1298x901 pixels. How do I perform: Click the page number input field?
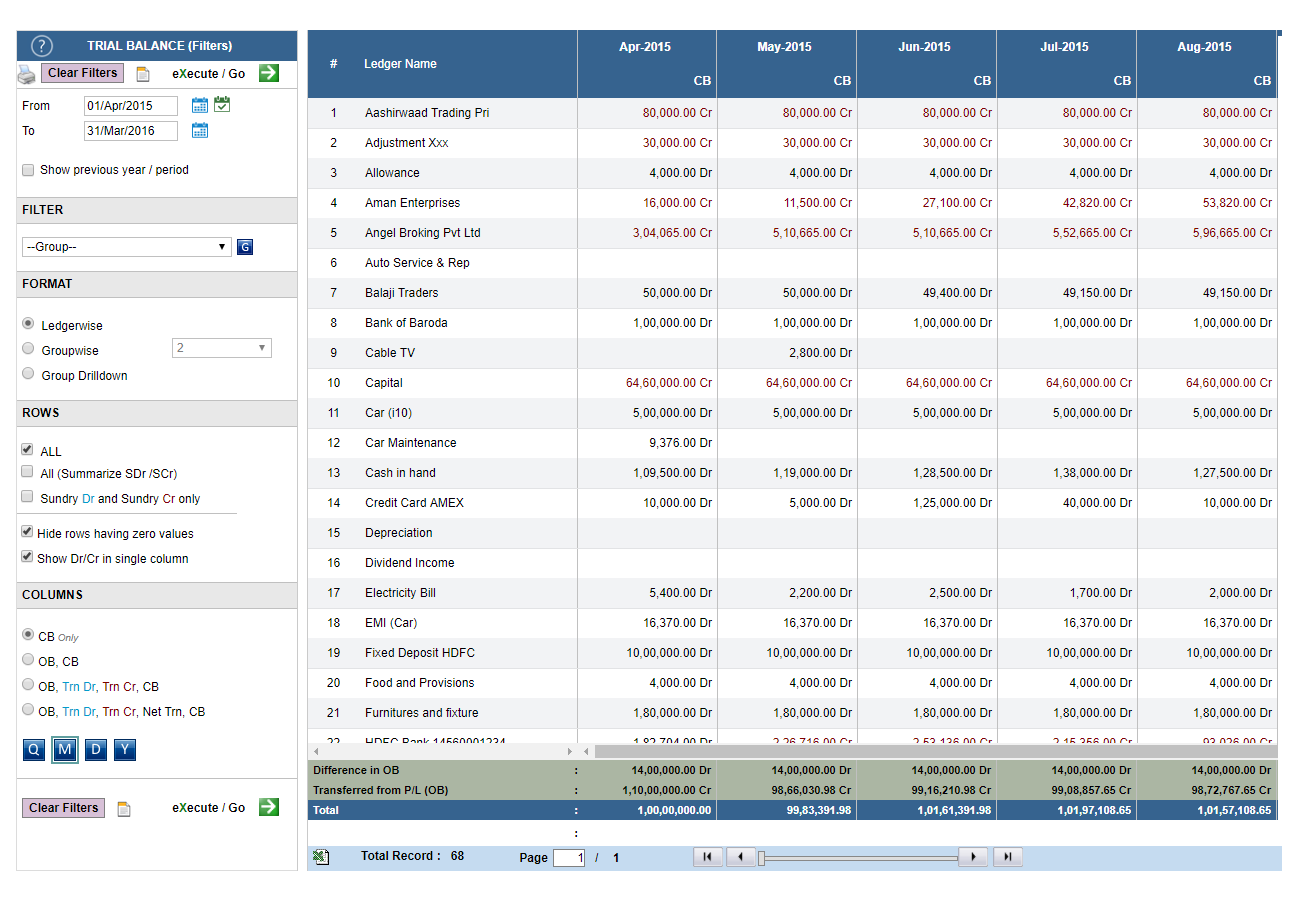[568, 858]
